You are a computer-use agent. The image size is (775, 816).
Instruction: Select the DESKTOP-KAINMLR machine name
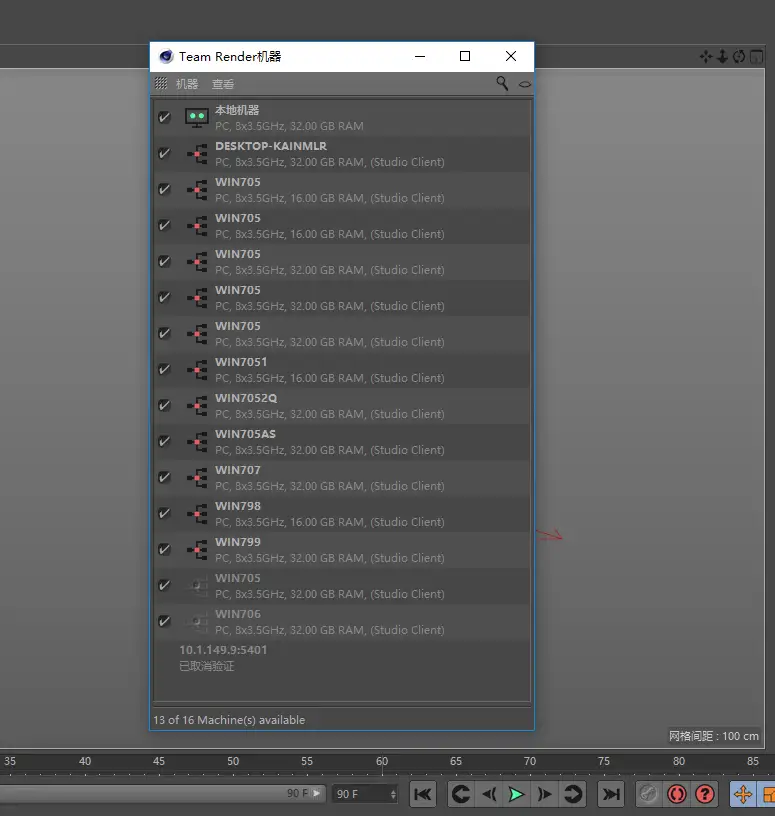pyautogui.click(x=271, y=146)
